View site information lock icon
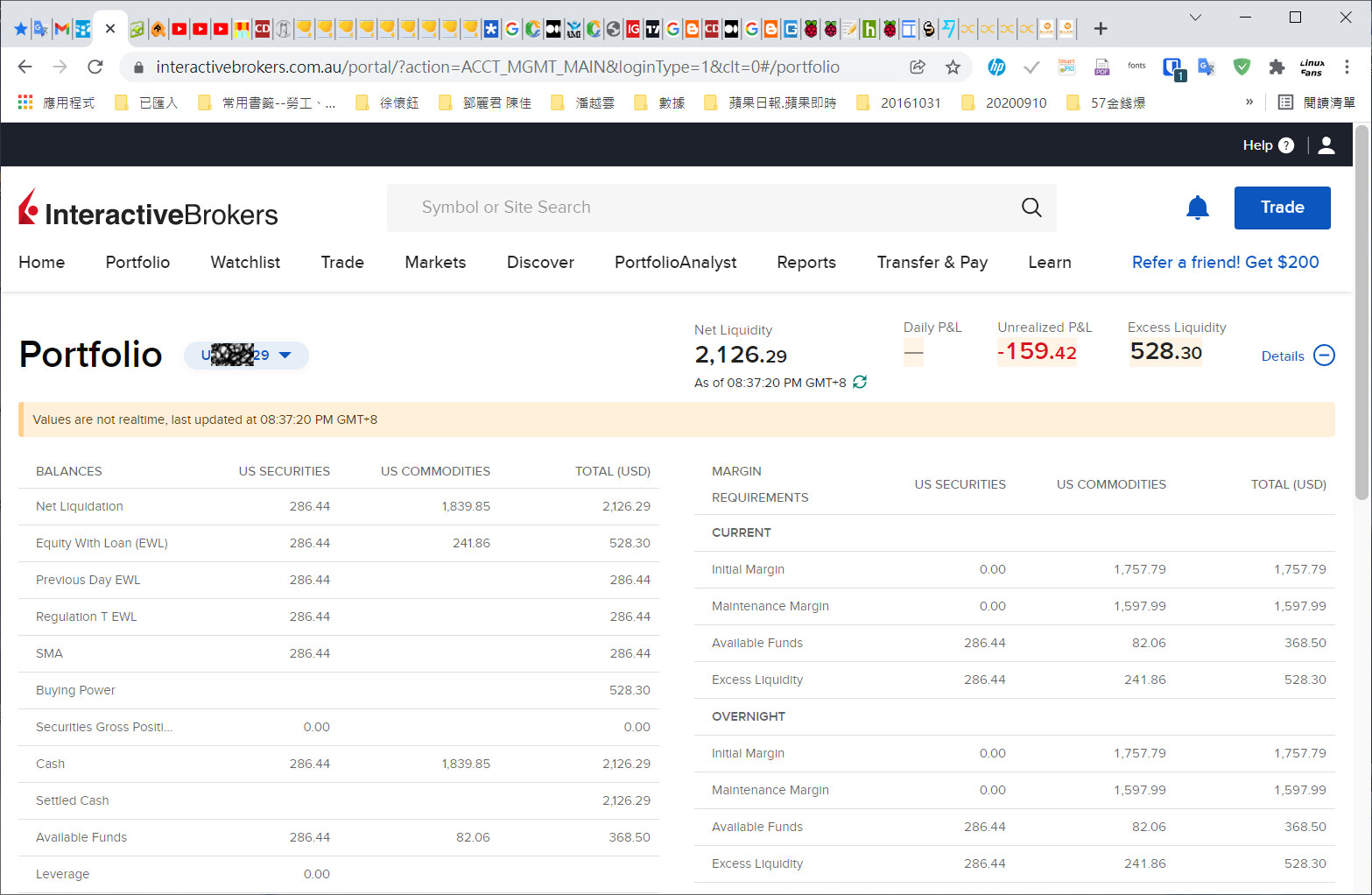 pyautogui.click(x=137, y=67)
